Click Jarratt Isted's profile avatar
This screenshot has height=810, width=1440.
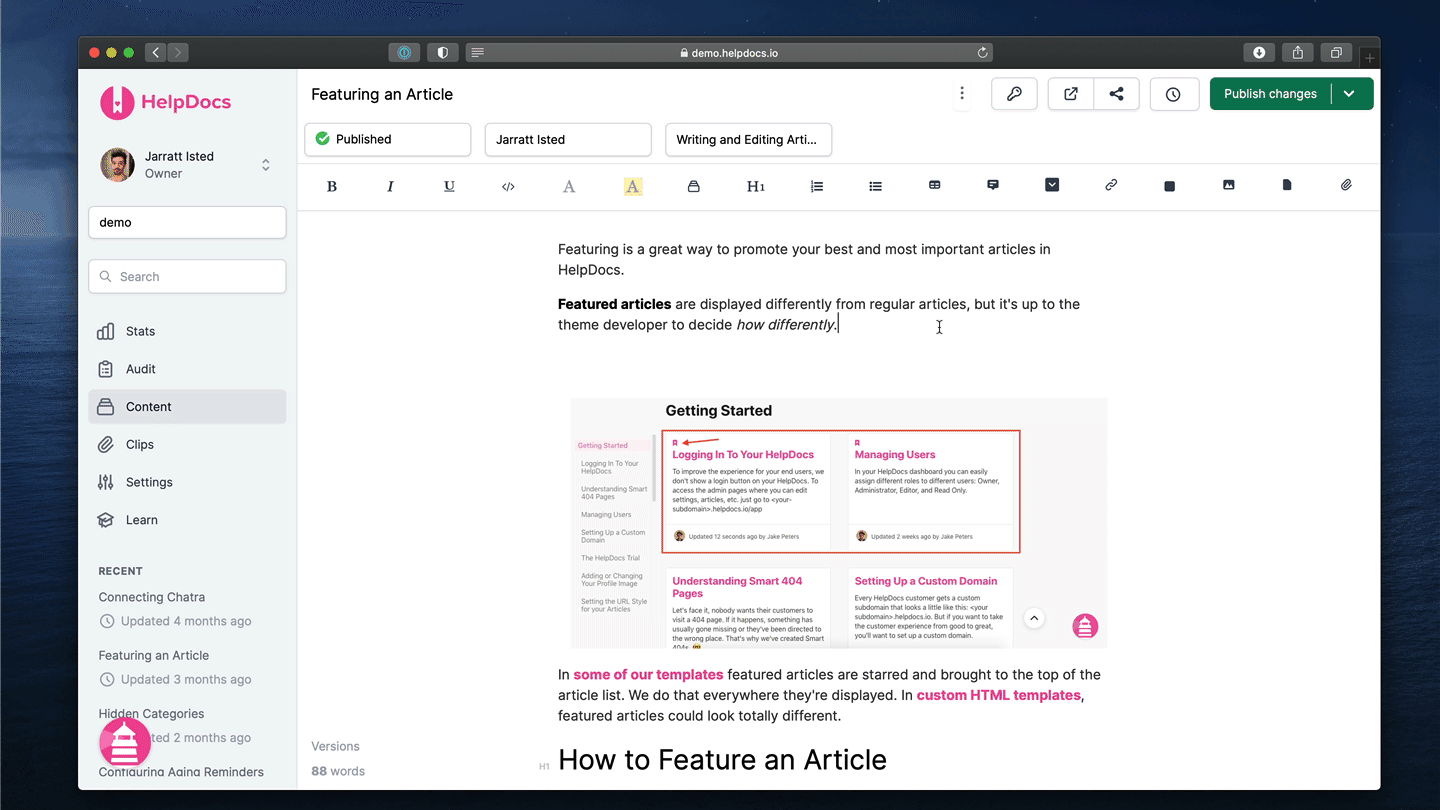(x=117, y=165)
